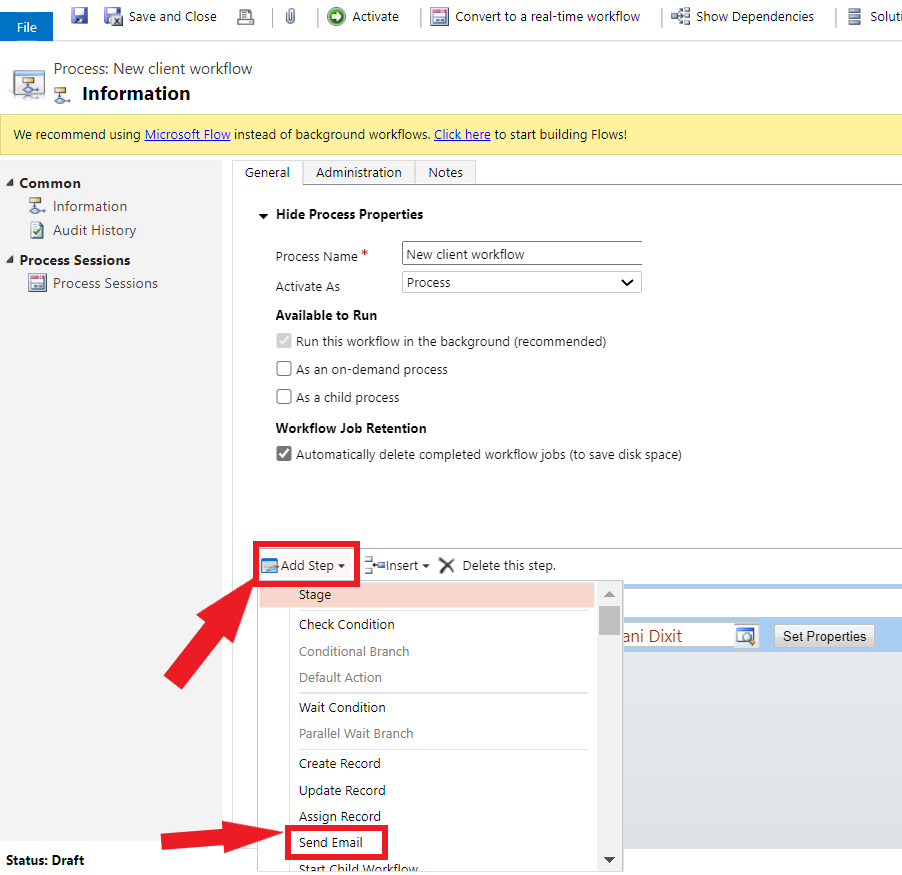
Task: Uncheck Automatically delete completed workflow jobs
Action: click(x=284, y=454)
